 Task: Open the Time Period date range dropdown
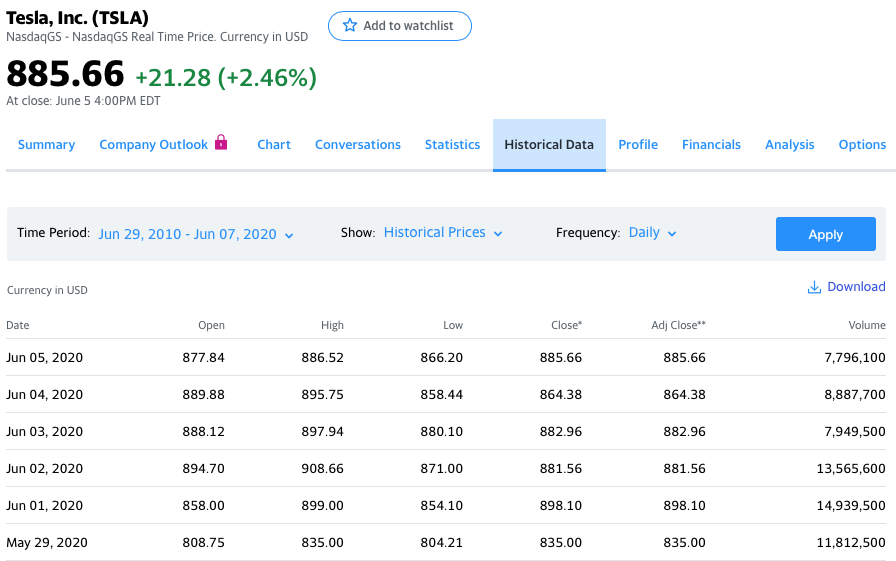pyautogui.click(x=195, y=234)
